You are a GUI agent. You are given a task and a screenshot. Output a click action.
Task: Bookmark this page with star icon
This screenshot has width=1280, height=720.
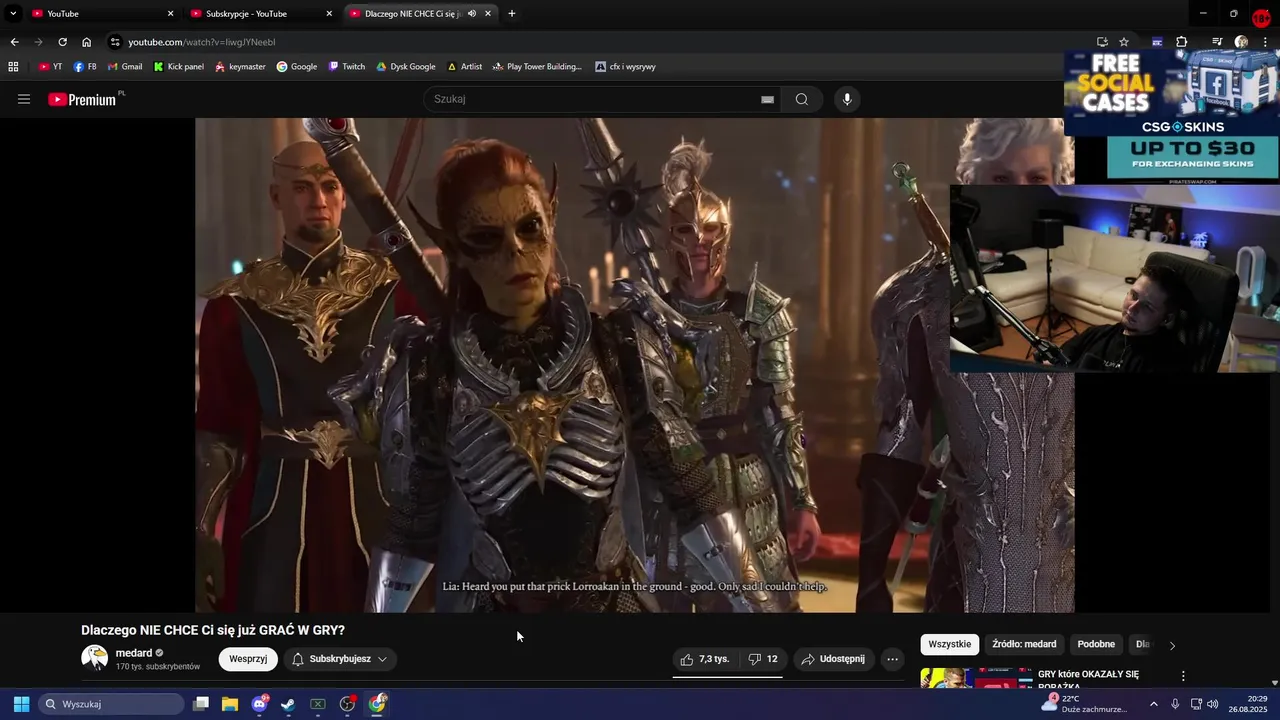click(x=1124, y=42)
